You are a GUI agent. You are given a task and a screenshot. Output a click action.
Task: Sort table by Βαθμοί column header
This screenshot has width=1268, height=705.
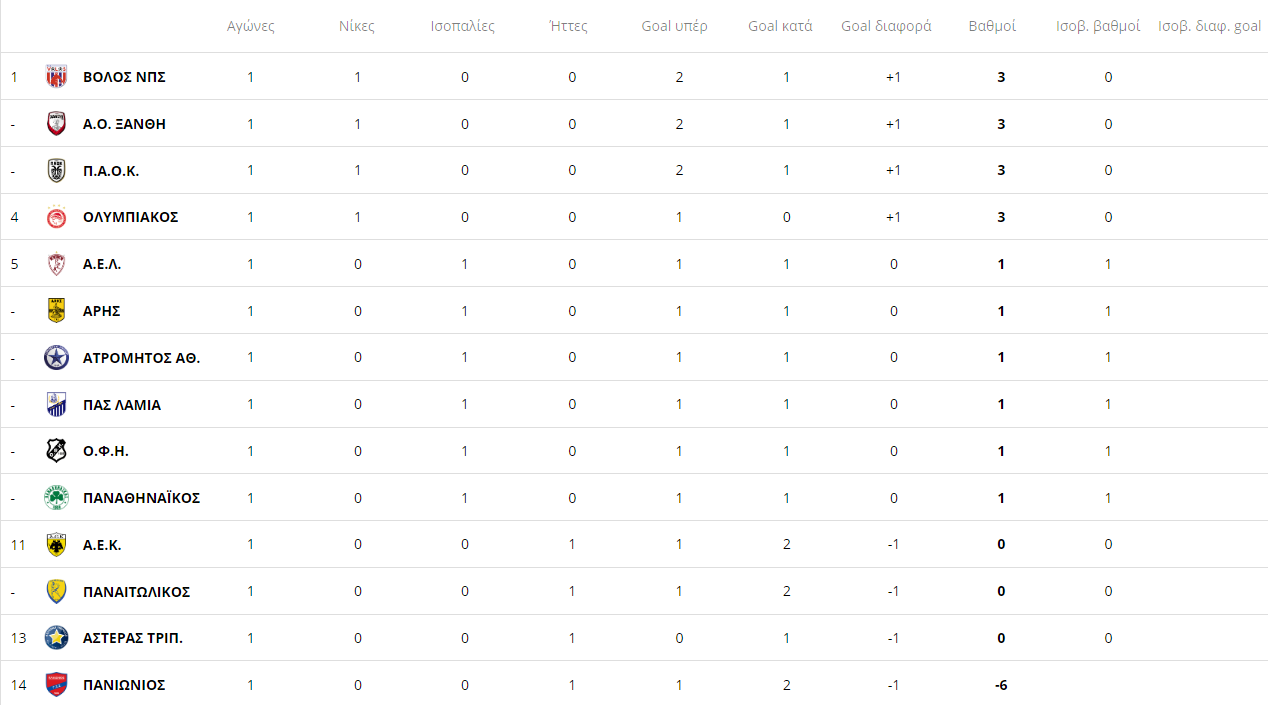pyautogui.click(x=992, y=26)
